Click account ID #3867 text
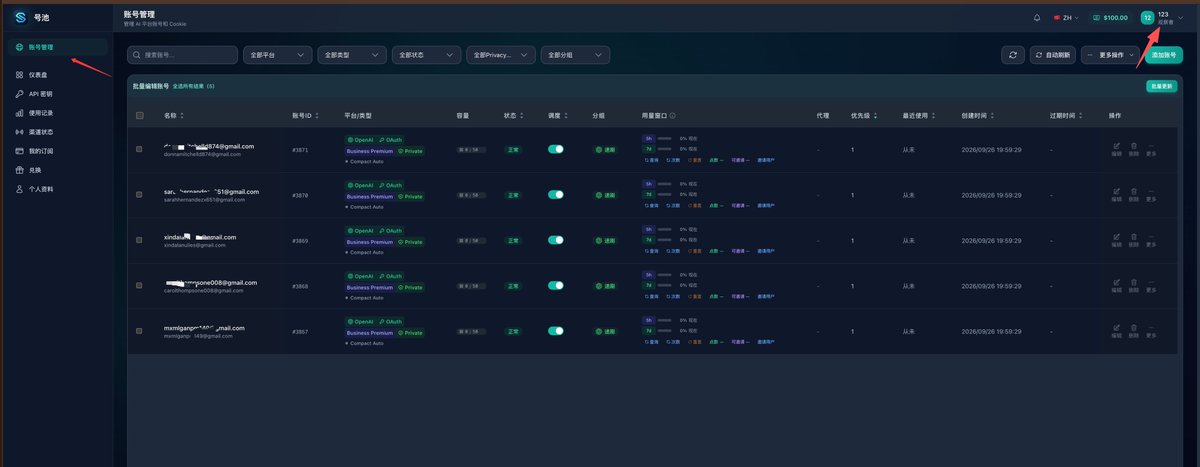Viewport: 1200px width, 467px height. pyautogui.click(x=300, y=332)
